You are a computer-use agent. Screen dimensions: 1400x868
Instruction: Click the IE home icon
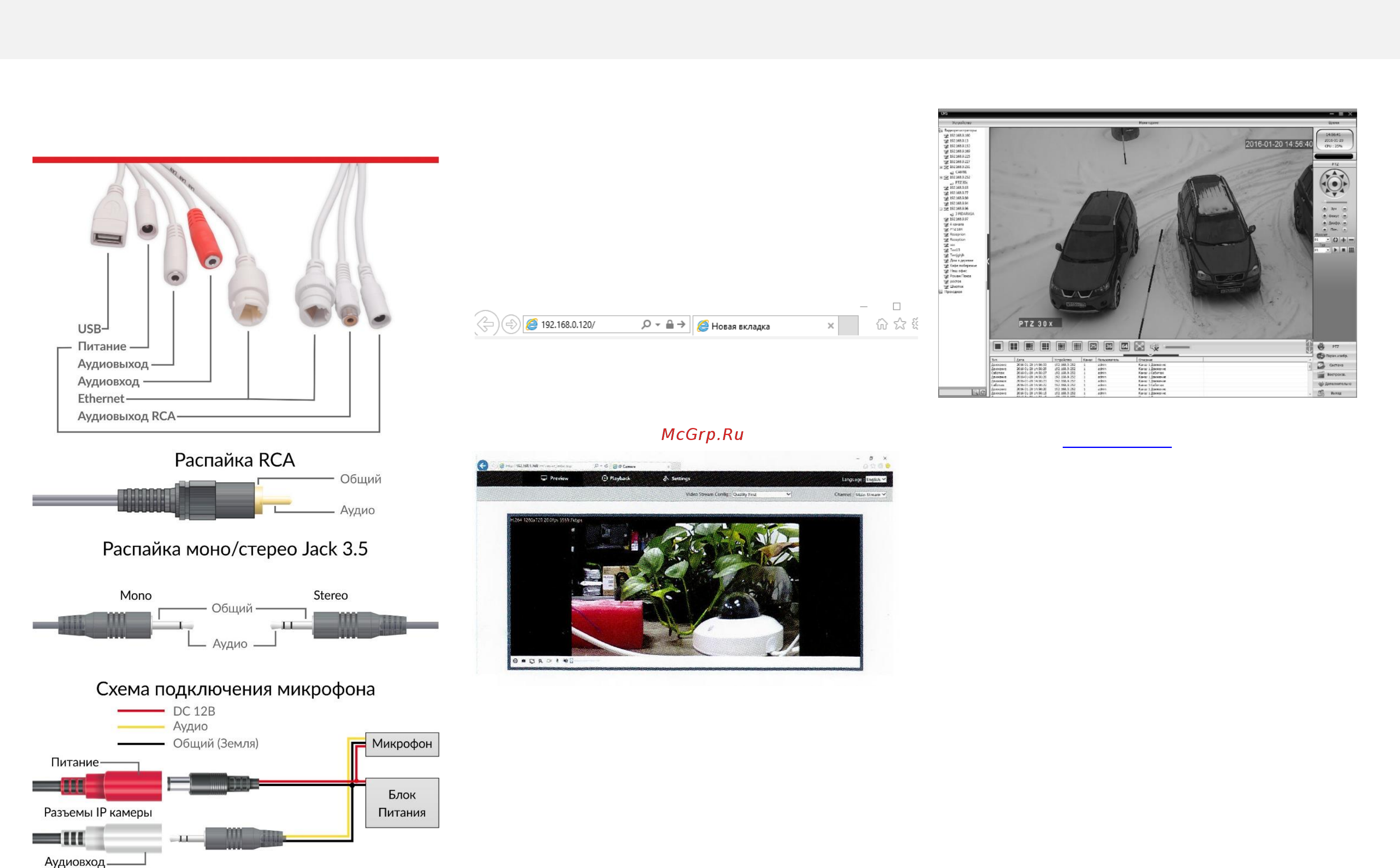[882, 324]
